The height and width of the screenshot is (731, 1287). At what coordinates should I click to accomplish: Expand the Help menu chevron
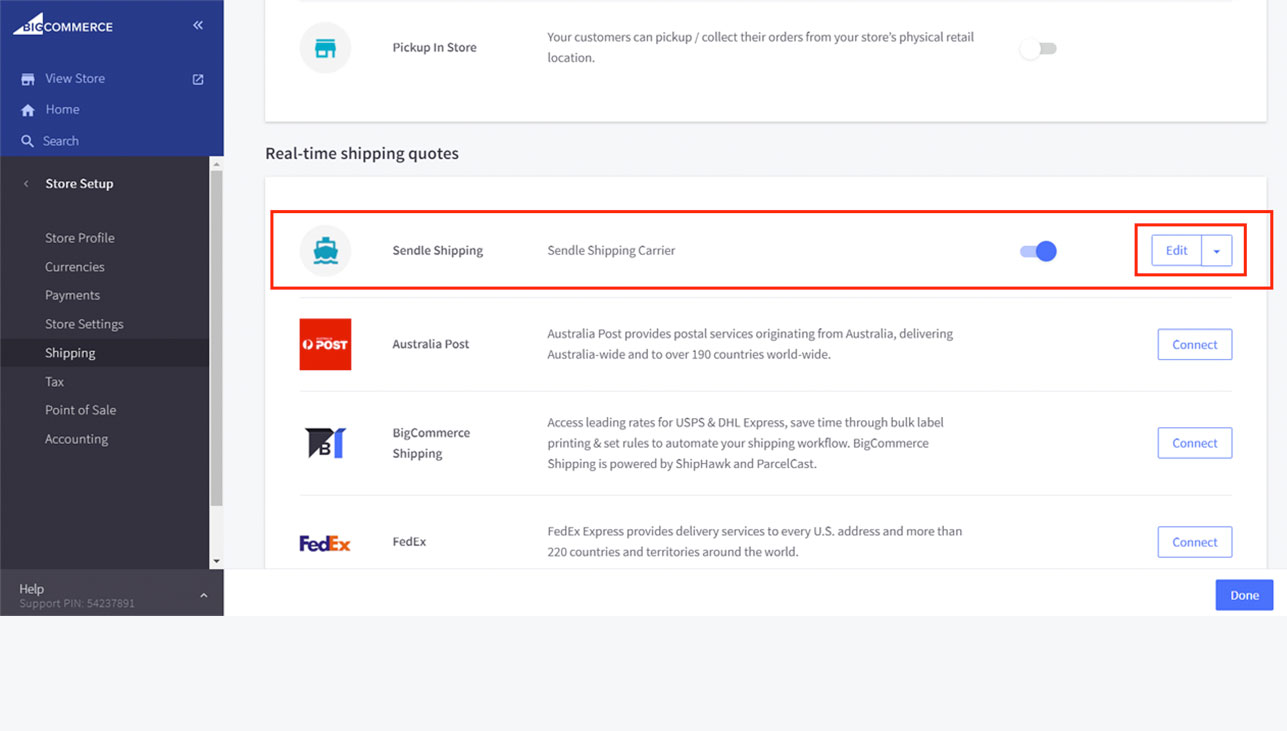204,596
